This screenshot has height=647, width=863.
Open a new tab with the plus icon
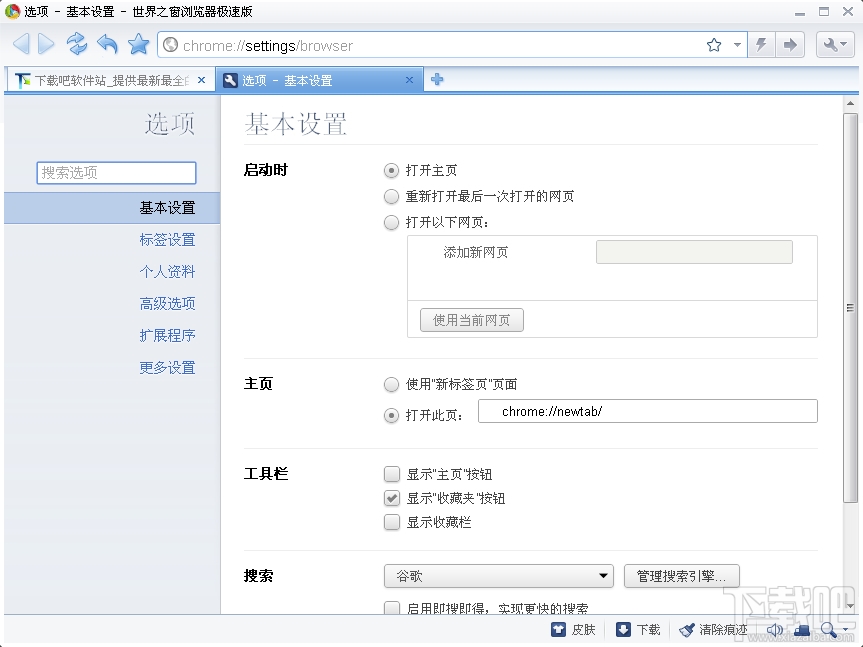[x=437, y=80]
